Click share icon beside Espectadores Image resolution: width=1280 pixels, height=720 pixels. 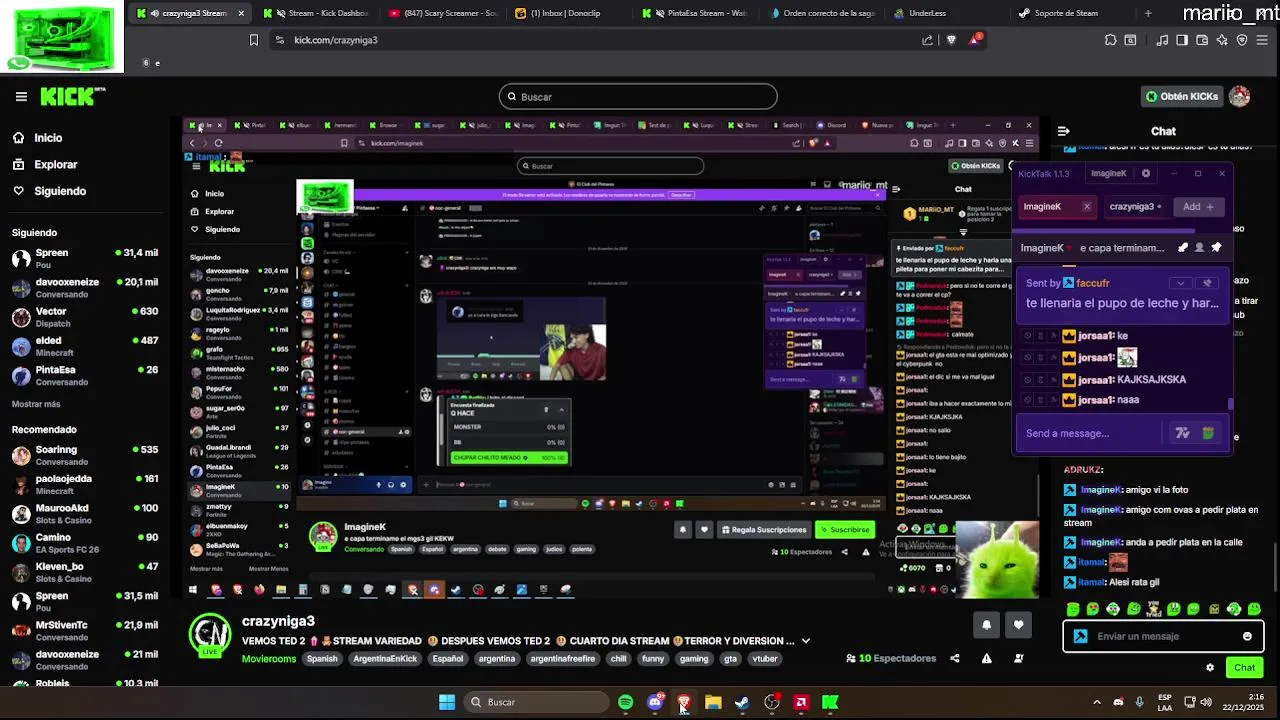[x=954, y=658]
